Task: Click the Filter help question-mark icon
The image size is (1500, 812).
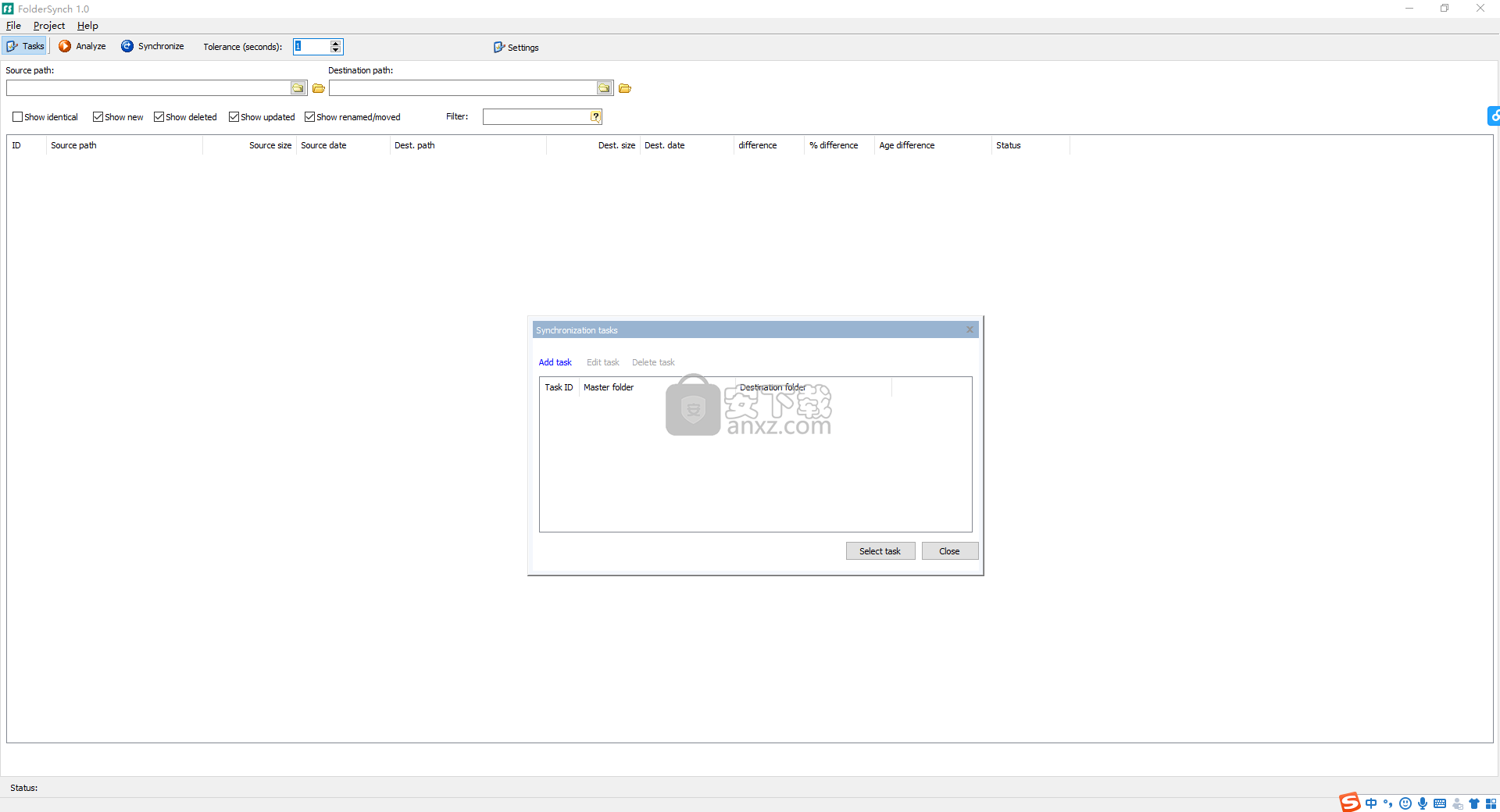Action: pos(595,116)
